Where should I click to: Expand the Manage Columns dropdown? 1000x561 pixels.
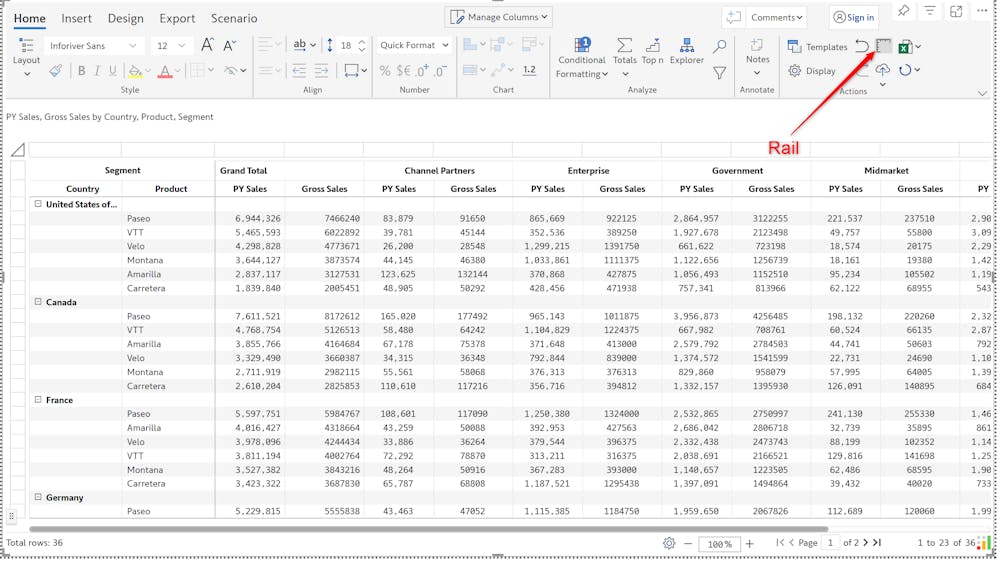point(499,17)
